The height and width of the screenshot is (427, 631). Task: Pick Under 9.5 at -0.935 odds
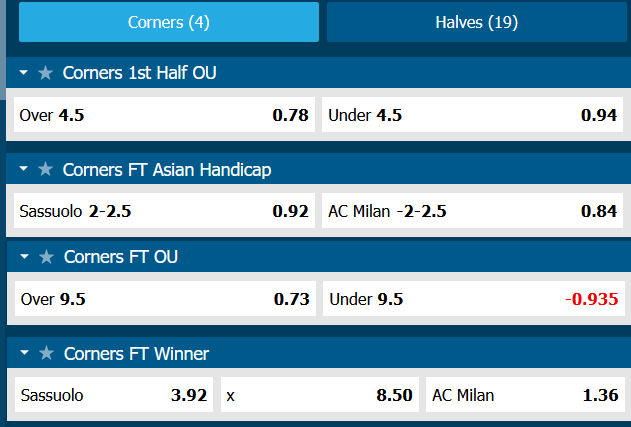point(472,298)
